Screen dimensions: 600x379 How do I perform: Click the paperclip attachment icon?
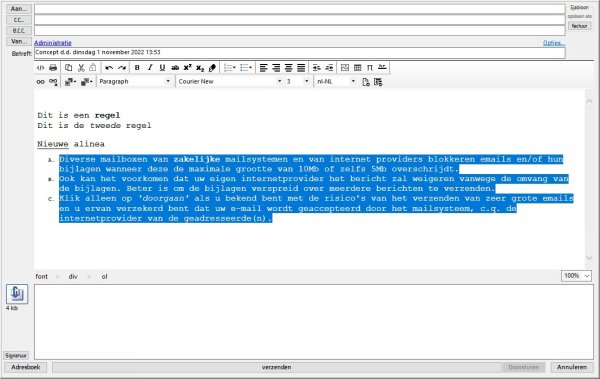[17, 294]
